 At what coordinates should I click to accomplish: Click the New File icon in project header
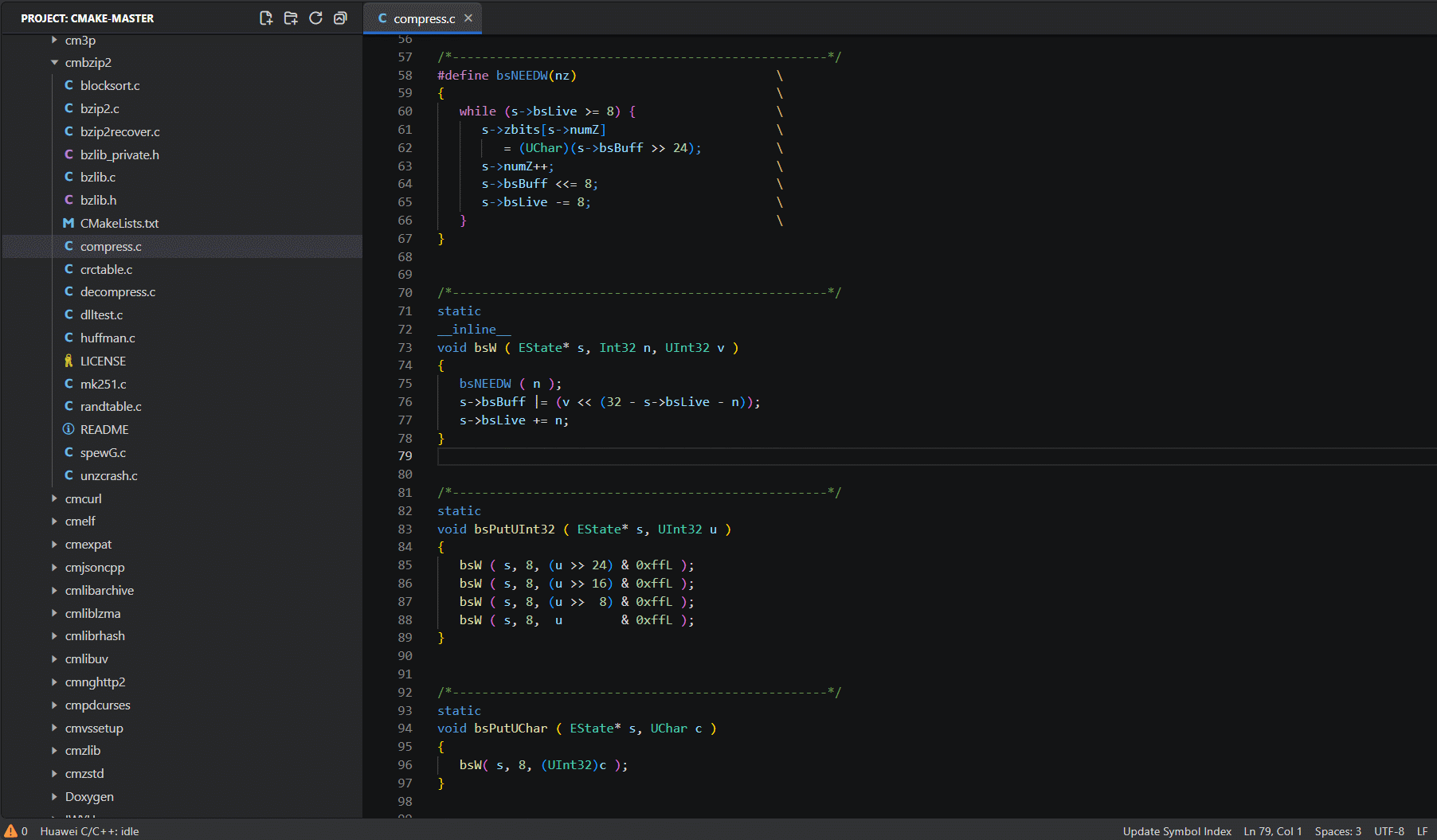coord(266,18)
